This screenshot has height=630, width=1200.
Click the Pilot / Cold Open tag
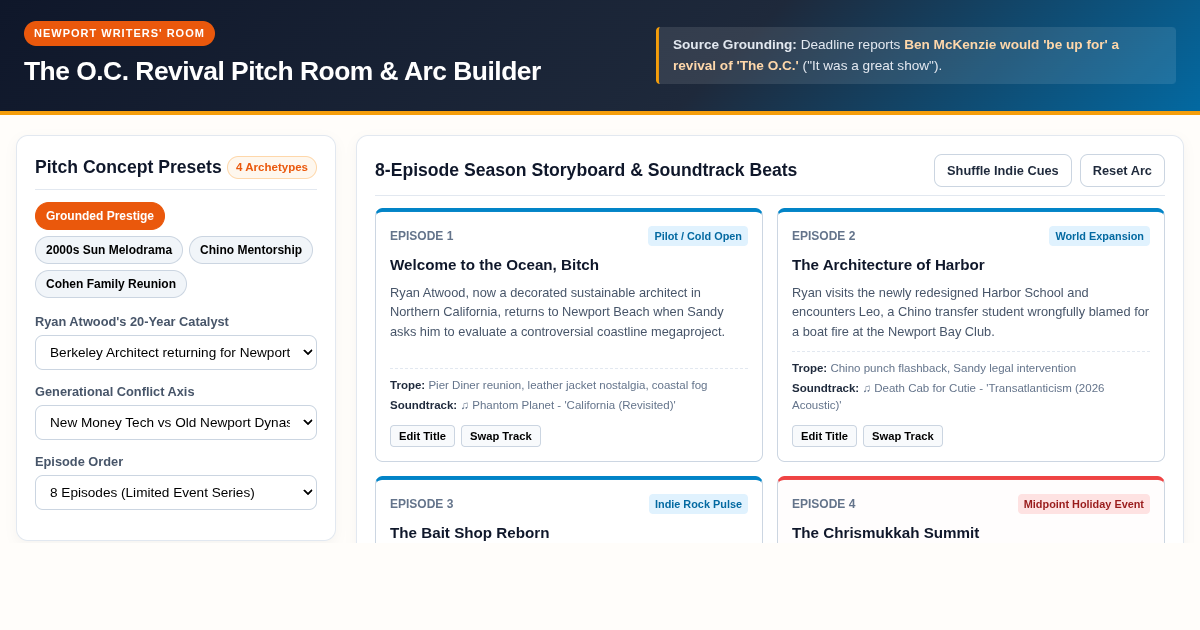(x=698, y=236)
